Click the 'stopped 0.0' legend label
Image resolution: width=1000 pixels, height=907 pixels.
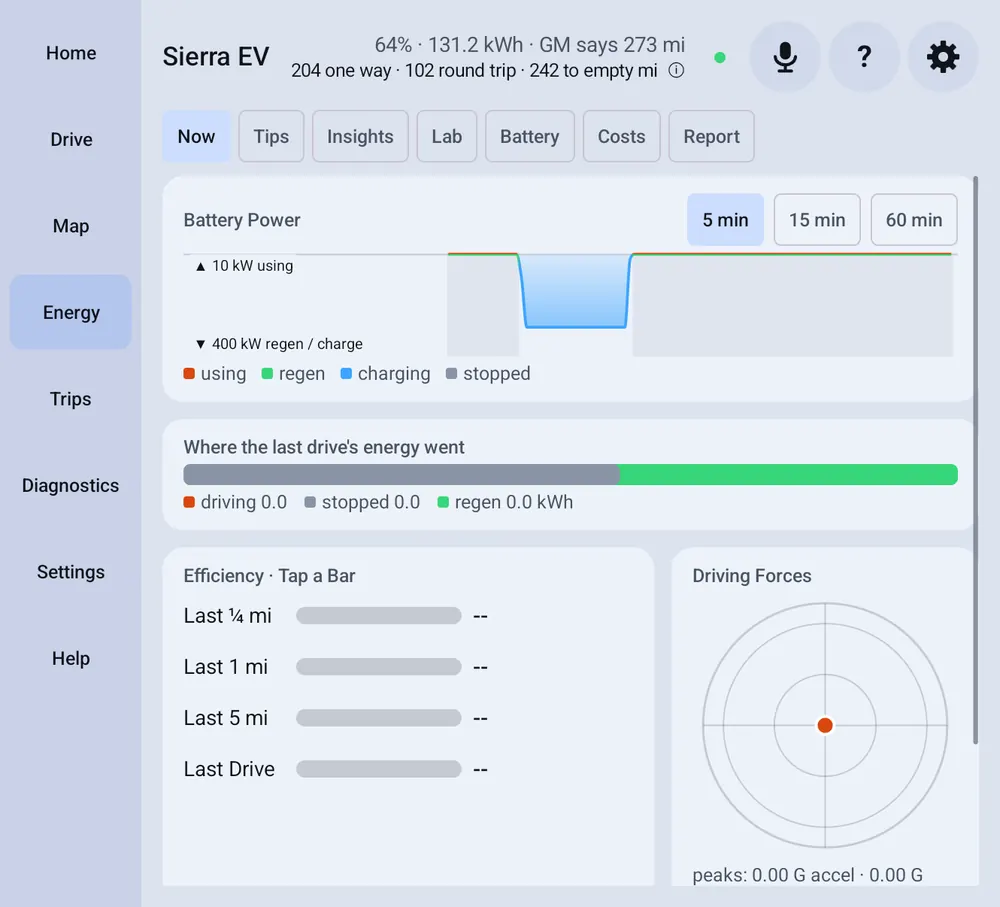[x=371, y=503]
